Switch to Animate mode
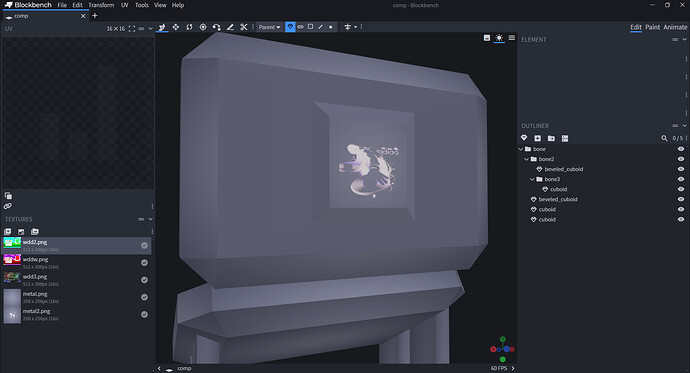Viewport: 690px width, 373px height. coord(675,27)
